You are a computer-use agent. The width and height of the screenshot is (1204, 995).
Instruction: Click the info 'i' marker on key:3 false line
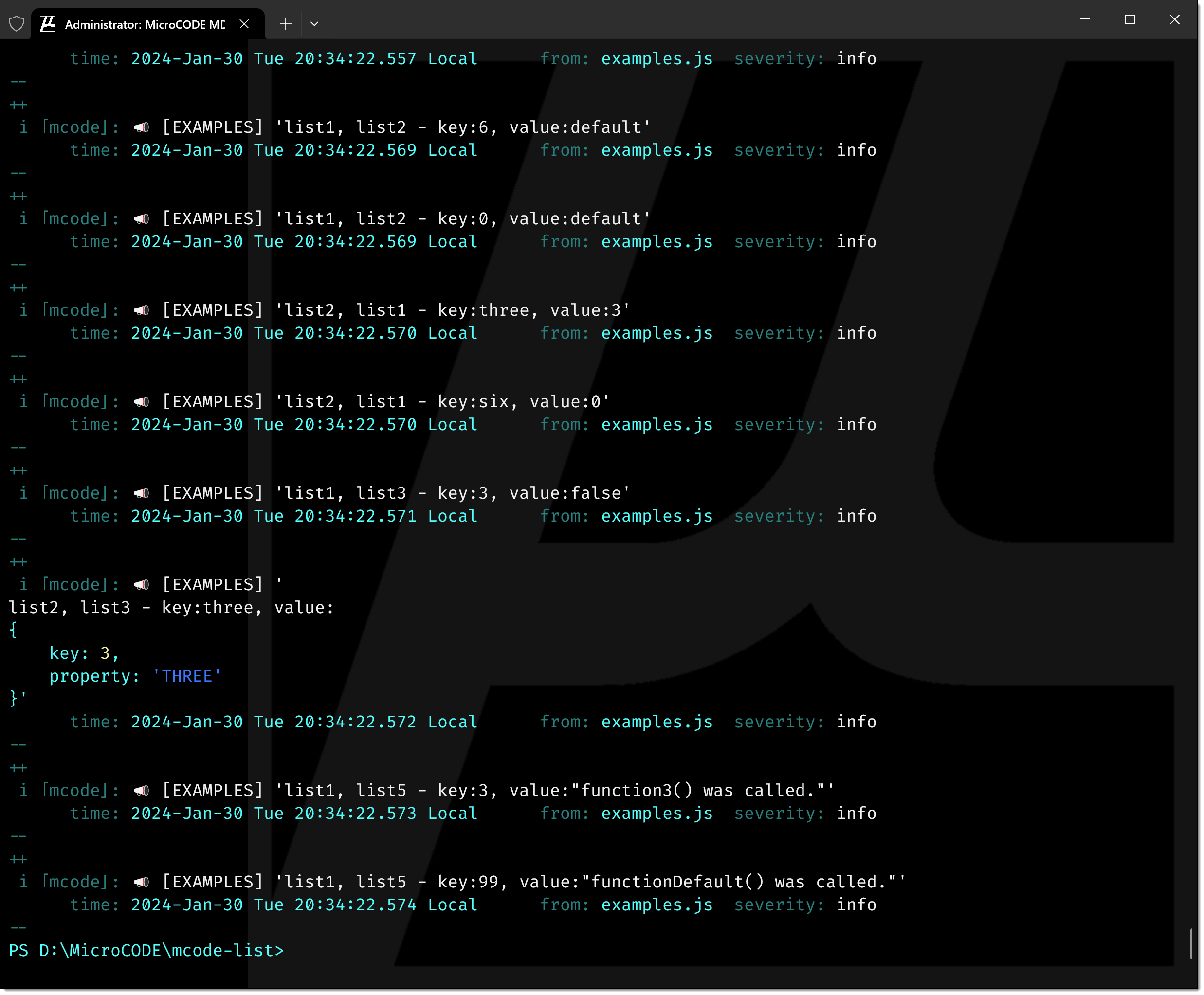coord(23,494)
